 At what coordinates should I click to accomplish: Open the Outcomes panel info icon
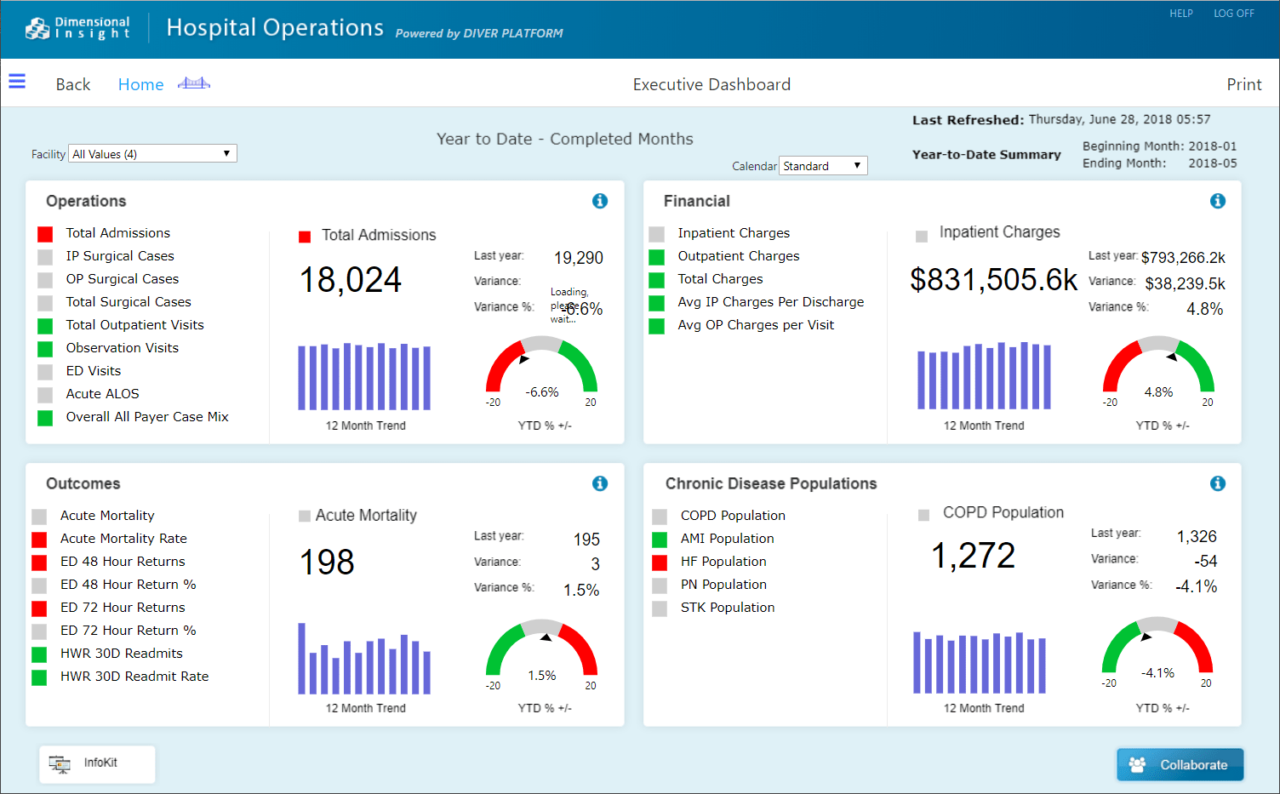pyautogui.click(x=599, y=483)
